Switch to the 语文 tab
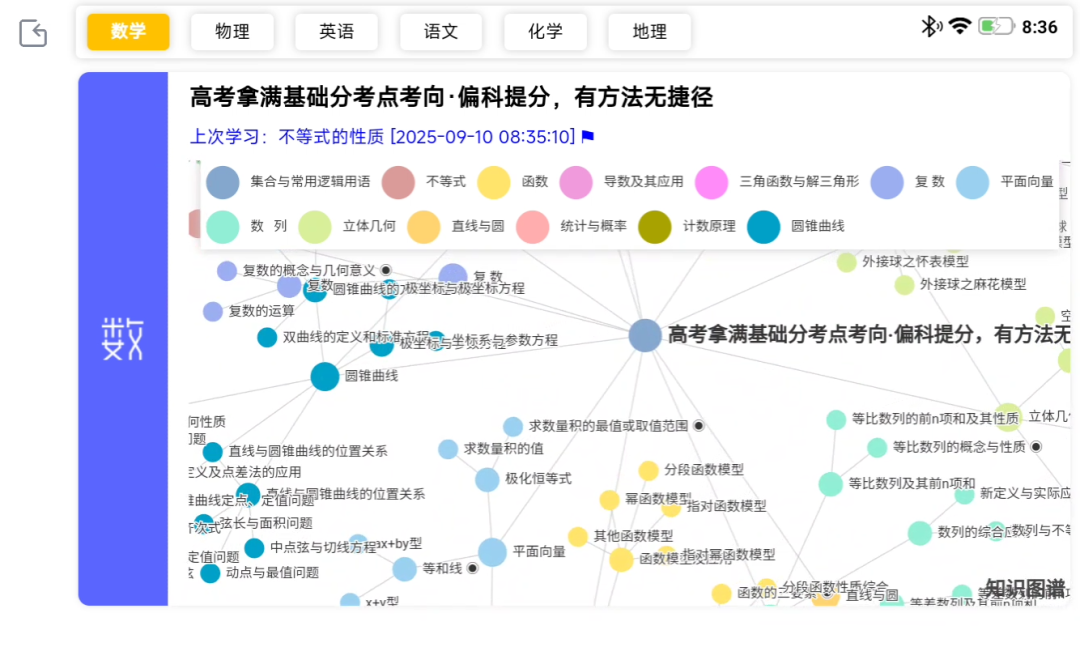This screenshot has width=1080, height=647. tap(441, 32)
